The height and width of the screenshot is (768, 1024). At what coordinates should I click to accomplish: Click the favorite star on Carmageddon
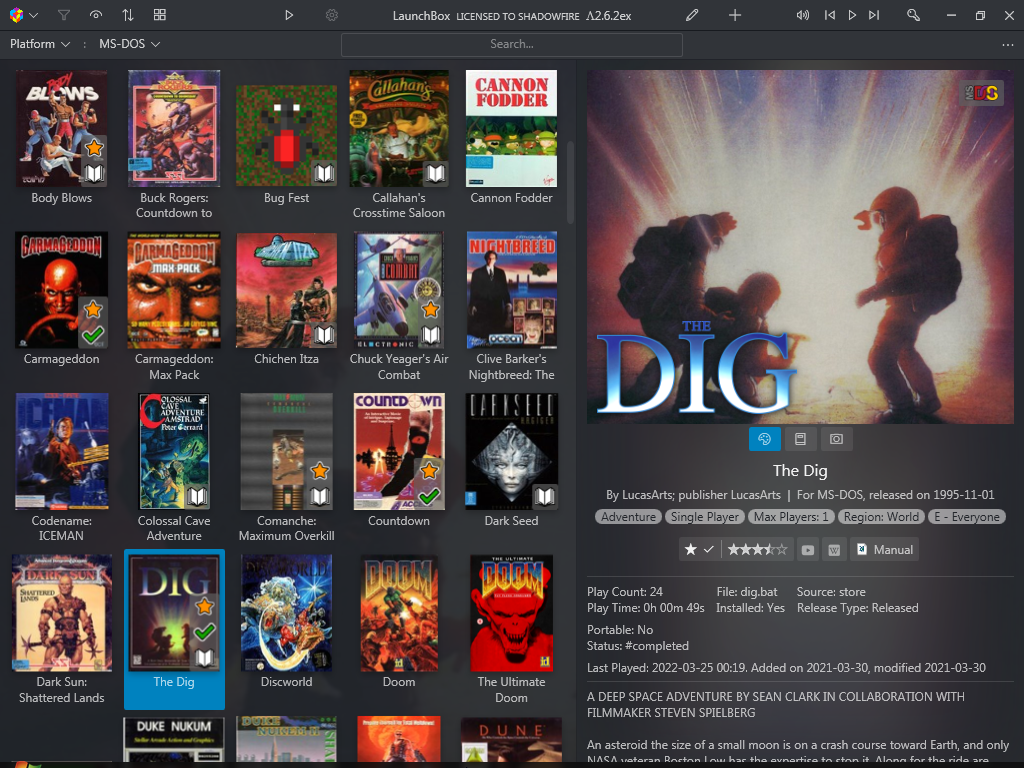click(93, 309)
